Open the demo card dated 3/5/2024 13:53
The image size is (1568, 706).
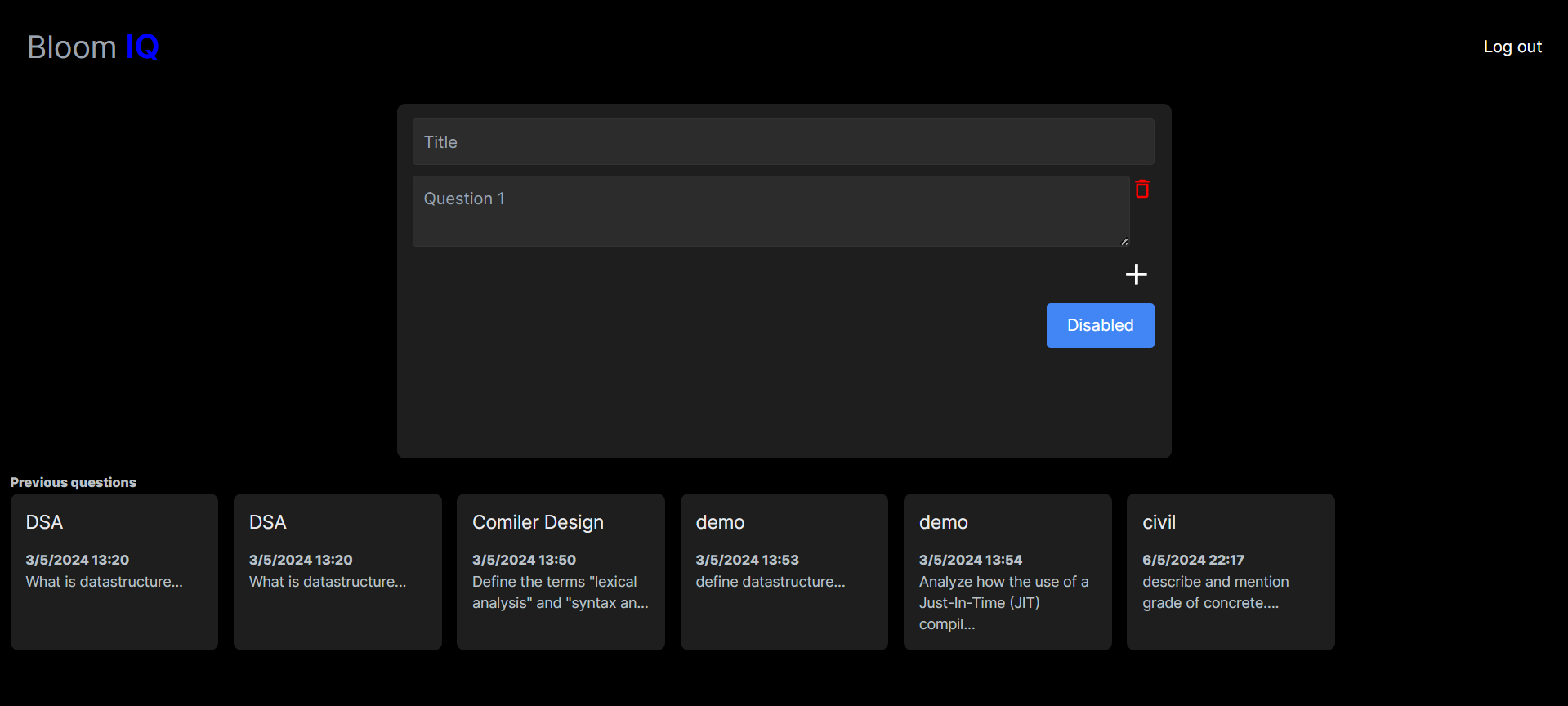click(x=784, y=572)
